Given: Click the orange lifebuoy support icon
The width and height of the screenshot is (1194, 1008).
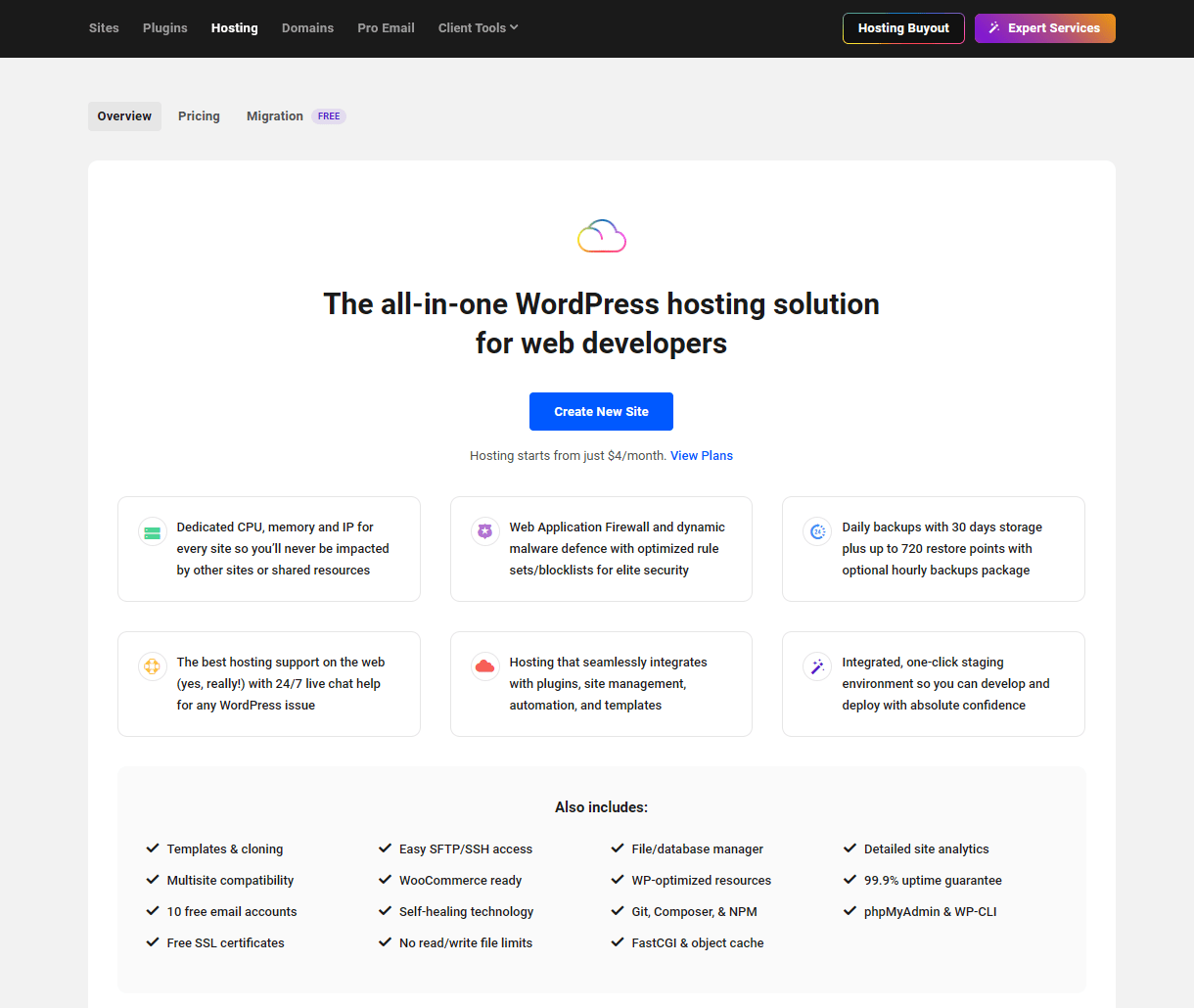Looking at the screenshot, I should click(152, 666).
